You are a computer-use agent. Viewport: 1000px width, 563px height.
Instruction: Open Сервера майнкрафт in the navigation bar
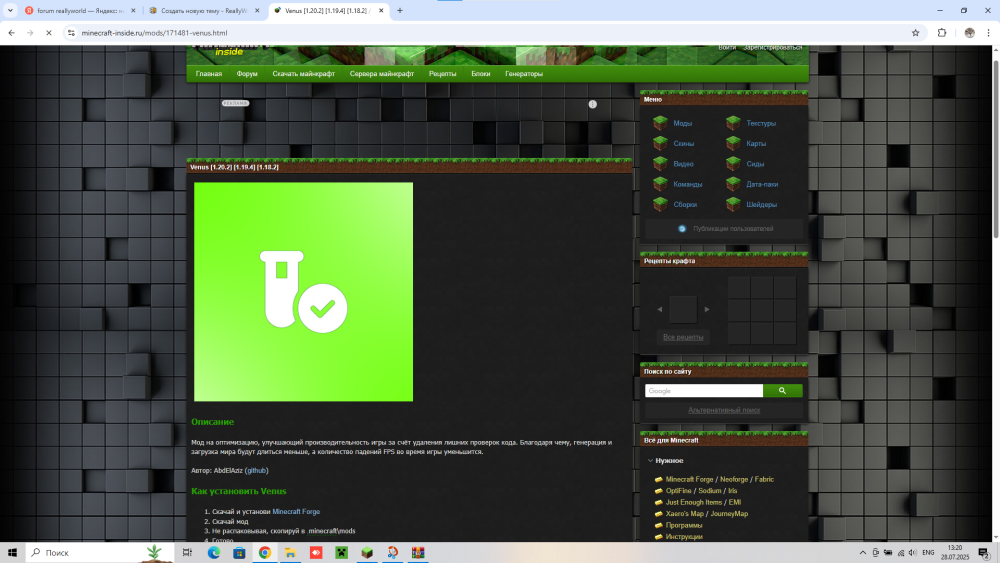[381, 74]
